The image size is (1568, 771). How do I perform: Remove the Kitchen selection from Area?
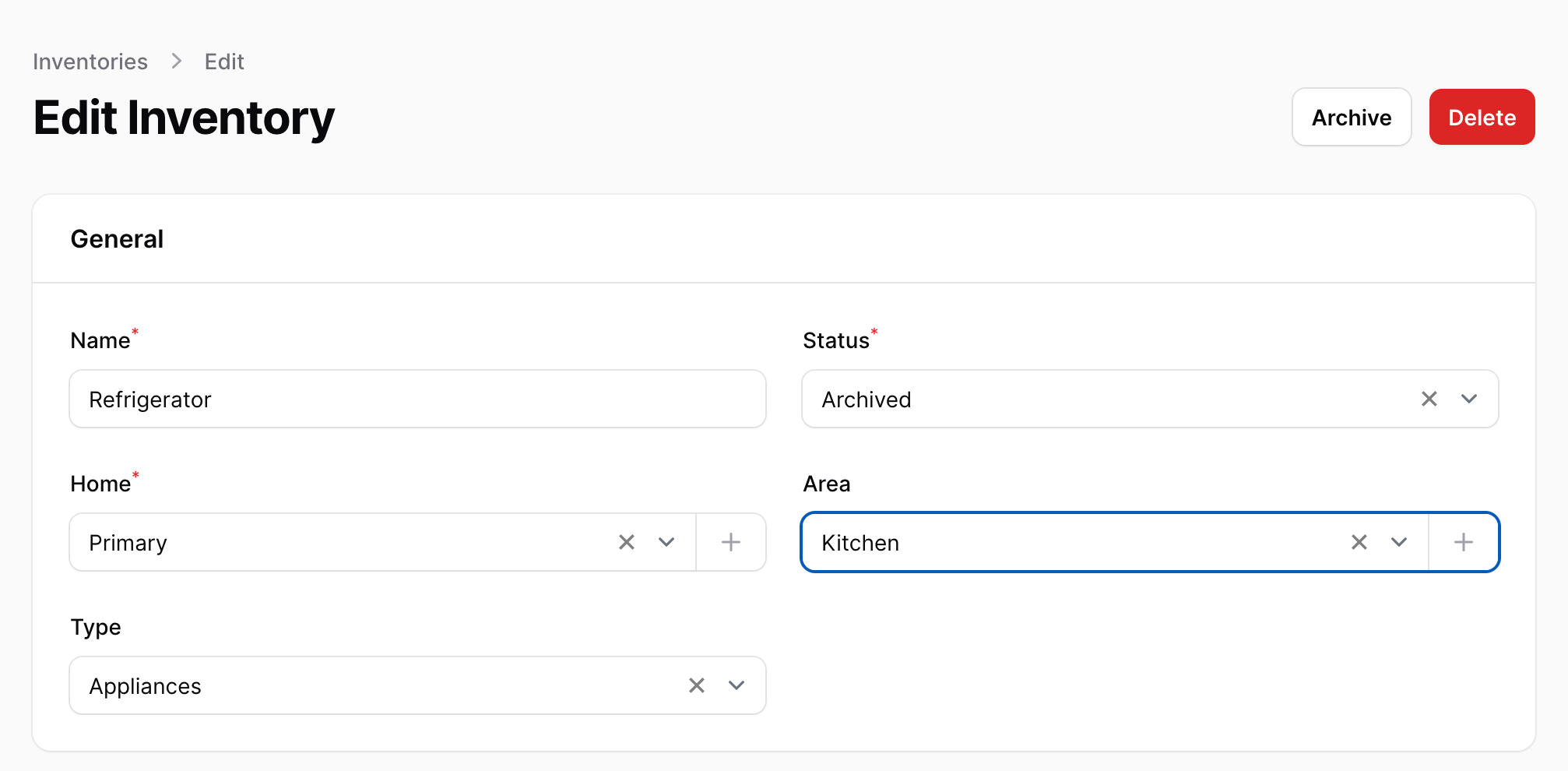click(x=1359, y=542)
